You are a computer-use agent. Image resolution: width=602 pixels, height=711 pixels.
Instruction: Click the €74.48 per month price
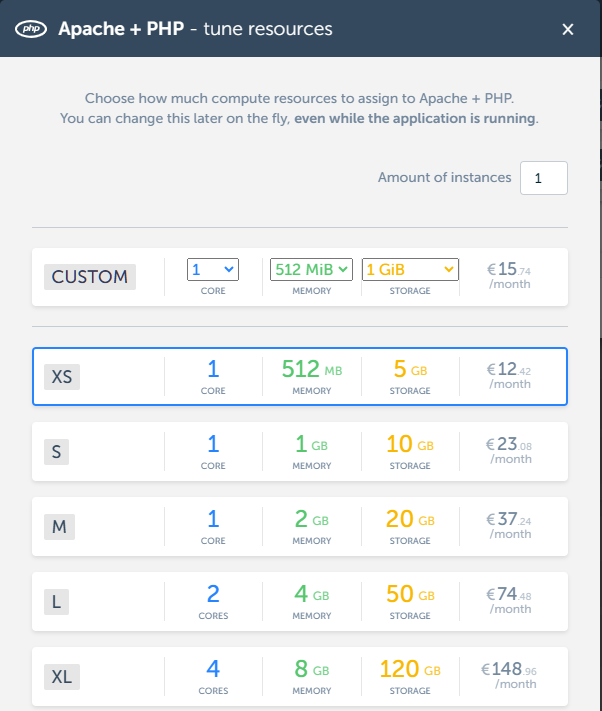point(509,601)
